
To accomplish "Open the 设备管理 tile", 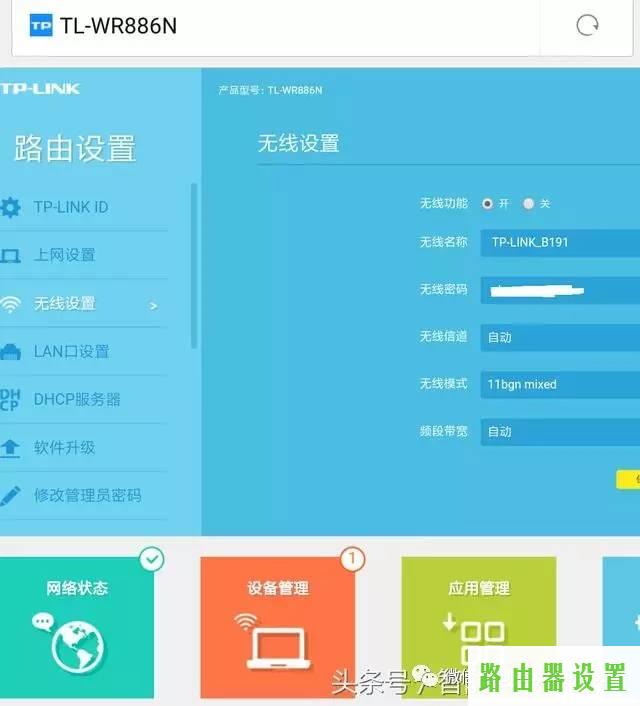I will (277, 628).
